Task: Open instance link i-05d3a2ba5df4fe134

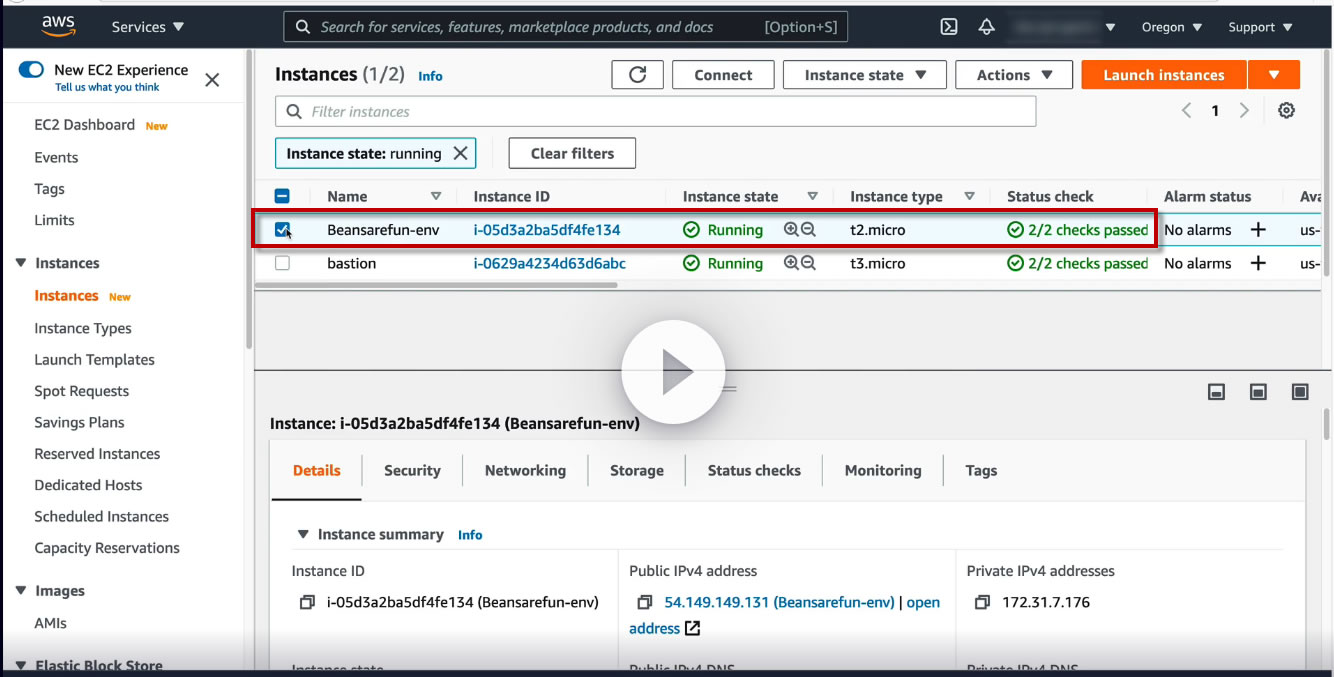Action: click(547, 230)
